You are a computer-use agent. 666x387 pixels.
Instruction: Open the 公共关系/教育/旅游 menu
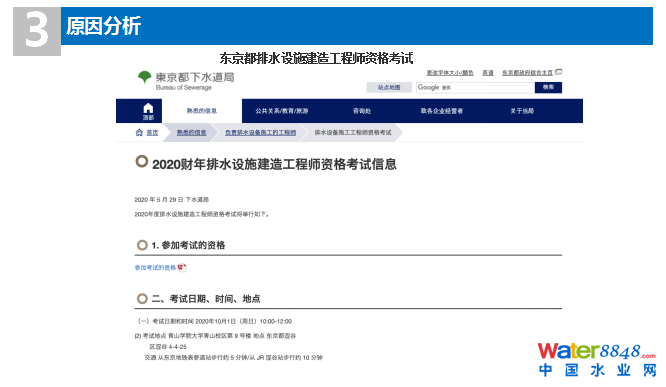click(282, 111)
